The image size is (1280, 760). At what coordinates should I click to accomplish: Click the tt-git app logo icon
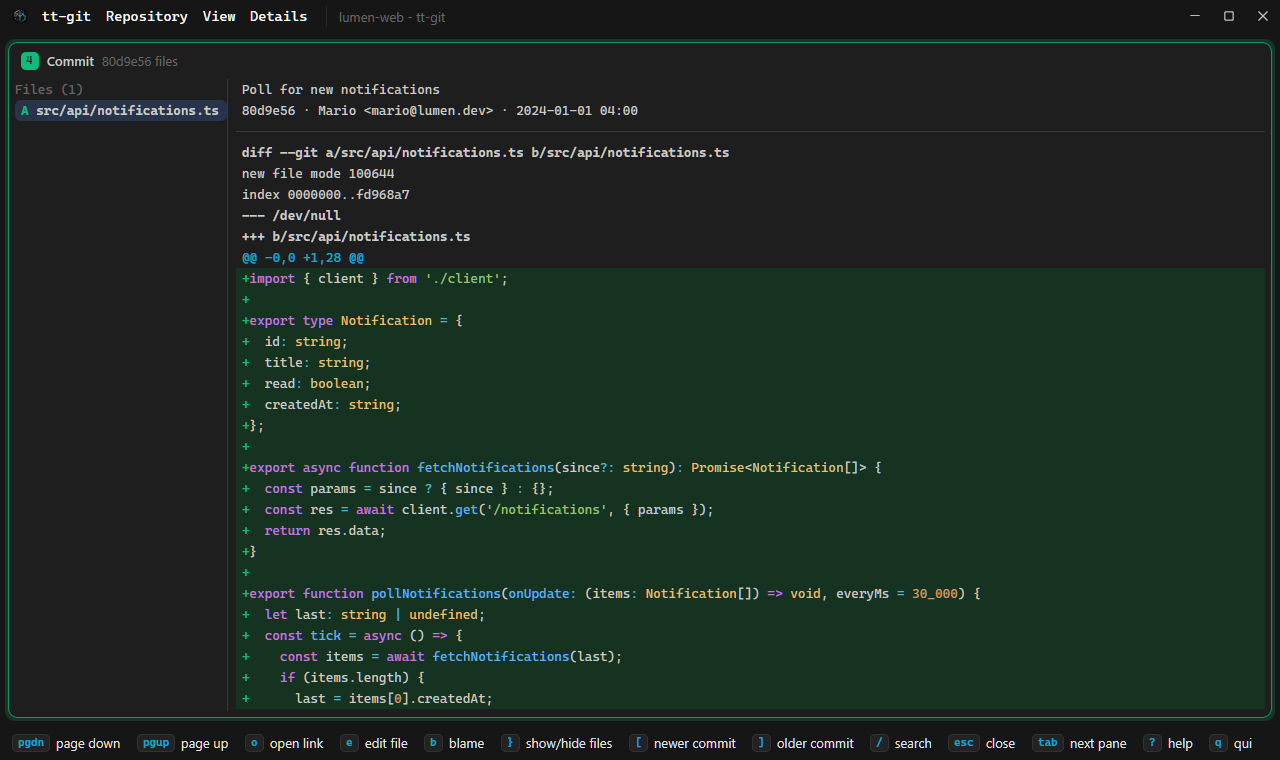(x=20, y=16)
